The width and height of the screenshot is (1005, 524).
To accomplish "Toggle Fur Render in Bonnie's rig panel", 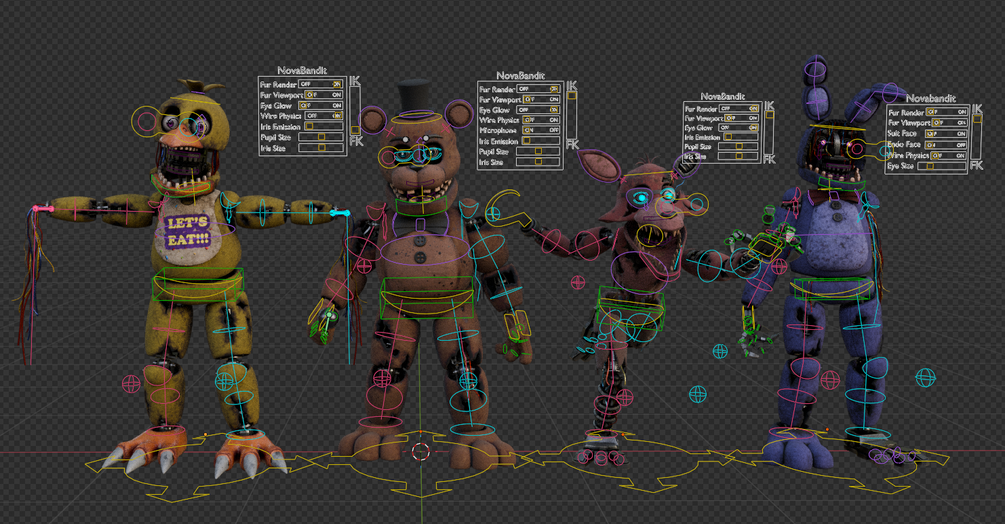I will (946, 111).
